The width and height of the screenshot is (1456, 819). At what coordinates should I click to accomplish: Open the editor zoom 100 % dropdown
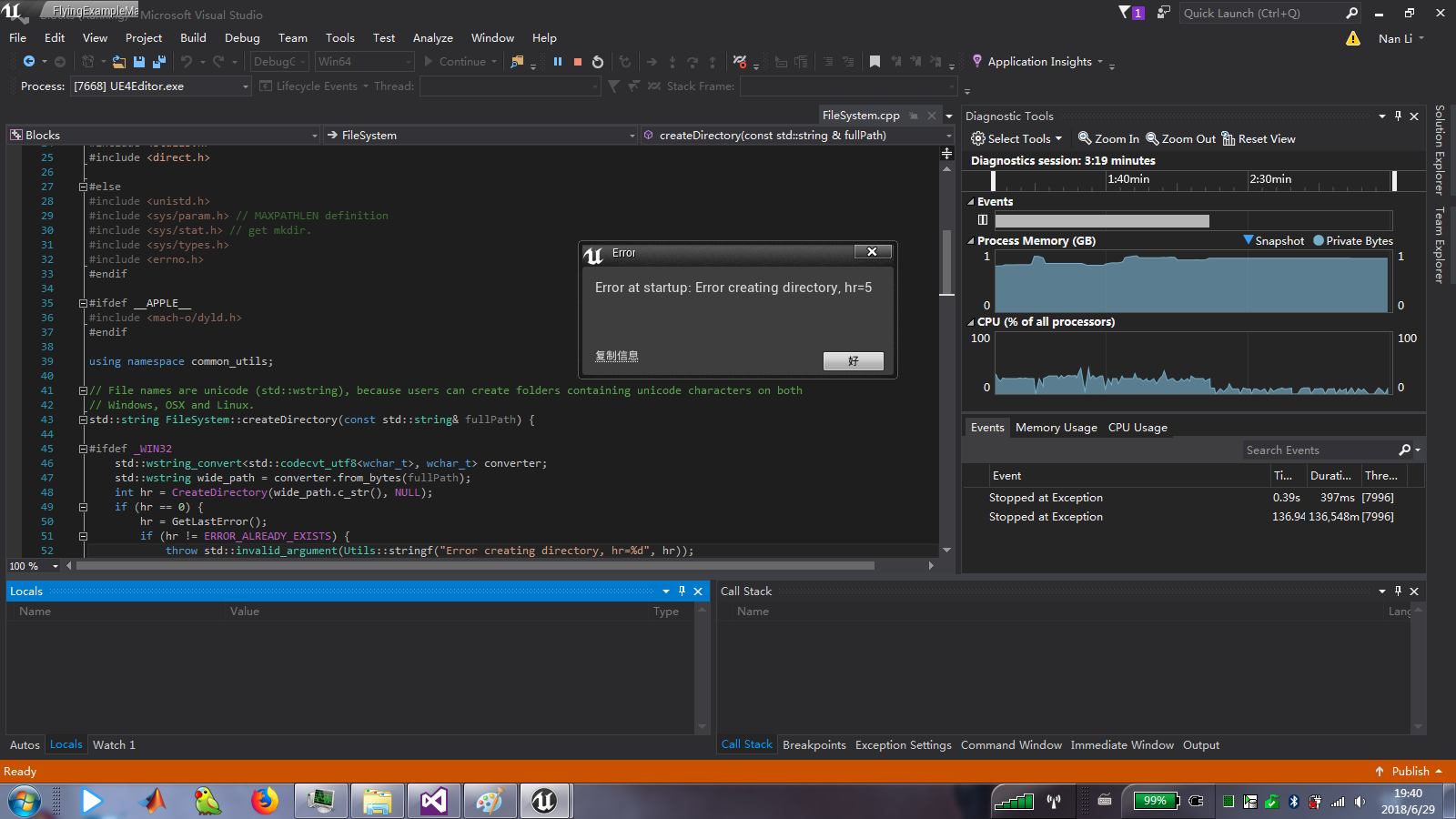click(34, 566)
